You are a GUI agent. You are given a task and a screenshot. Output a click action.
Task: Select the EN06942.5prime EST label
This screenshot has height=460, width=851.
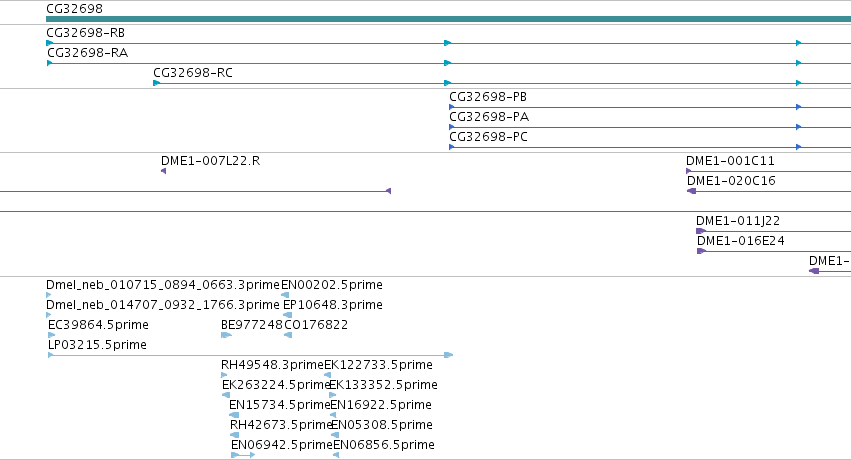(282, 445)
